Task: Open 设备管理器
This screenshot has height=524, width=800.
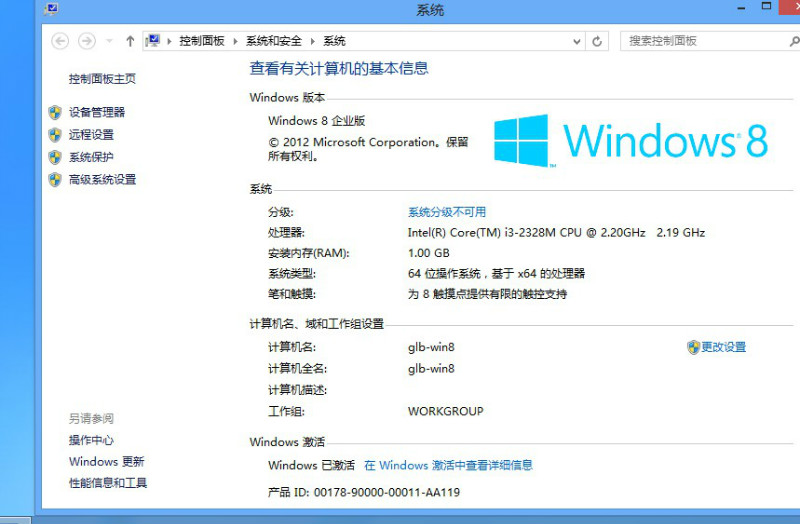Action: [97, 112]
